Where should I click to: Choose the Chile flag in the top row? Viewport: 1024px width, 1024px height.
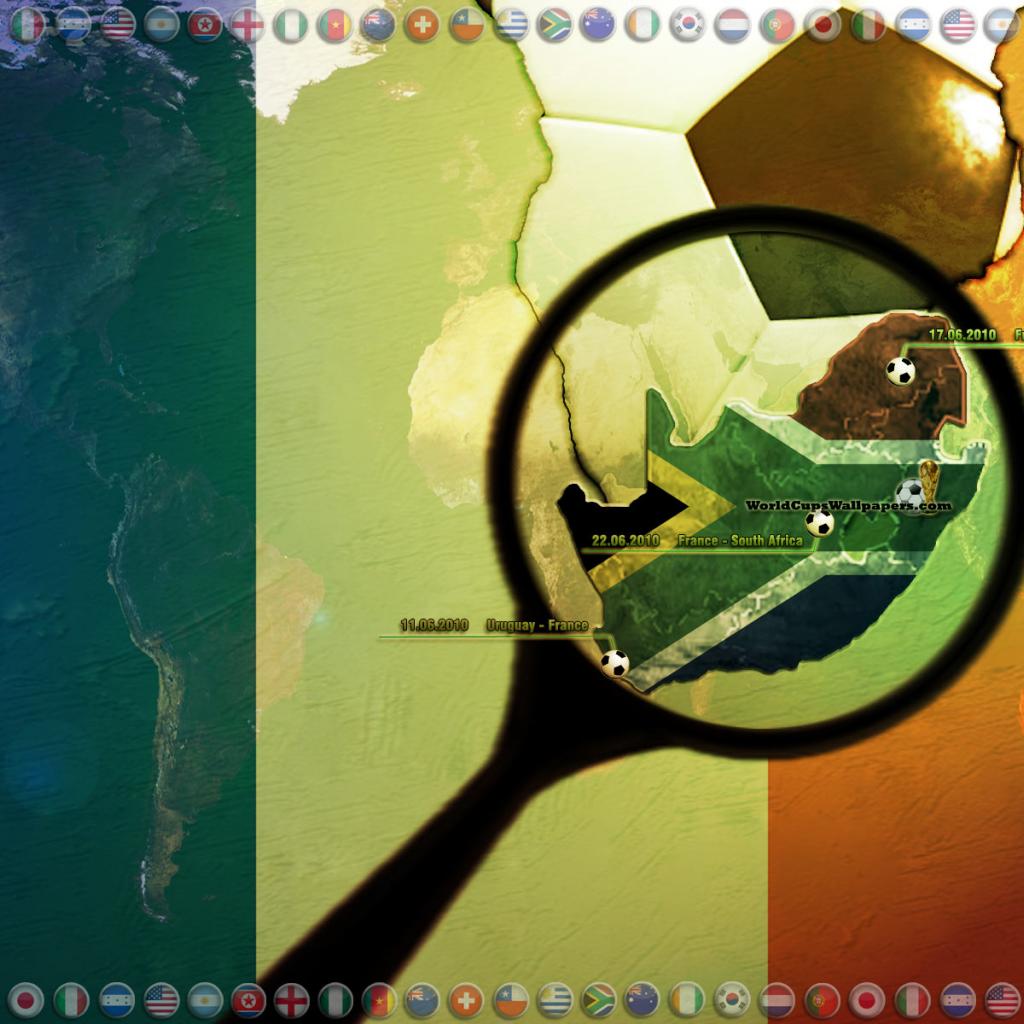[x=466, y=24]
